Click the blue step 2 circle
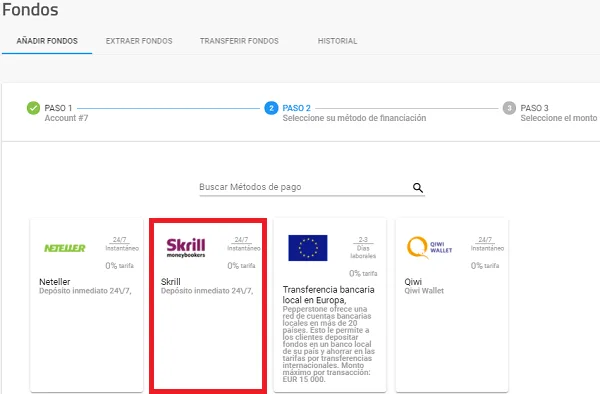 click(271, 108)
